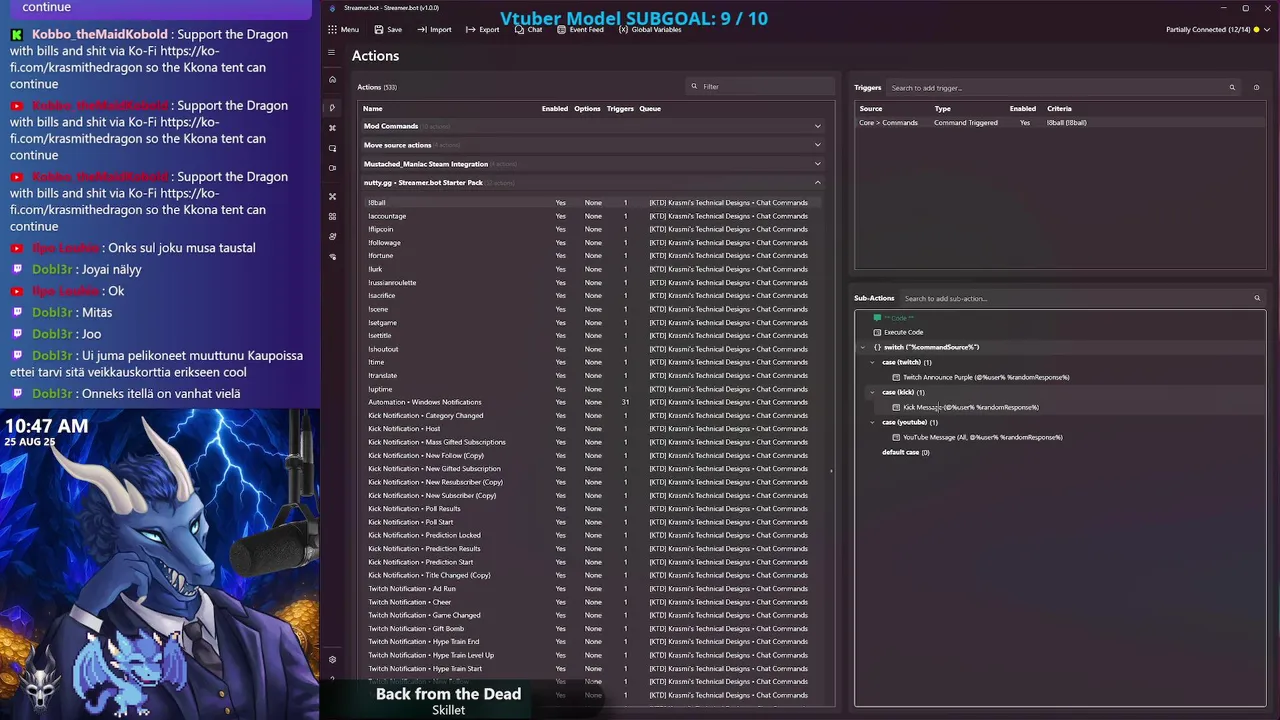Image resolution: width=1280 pixels, height=720 pixels.
Task: Select the Execute Code sub-action
Action: 903,332
